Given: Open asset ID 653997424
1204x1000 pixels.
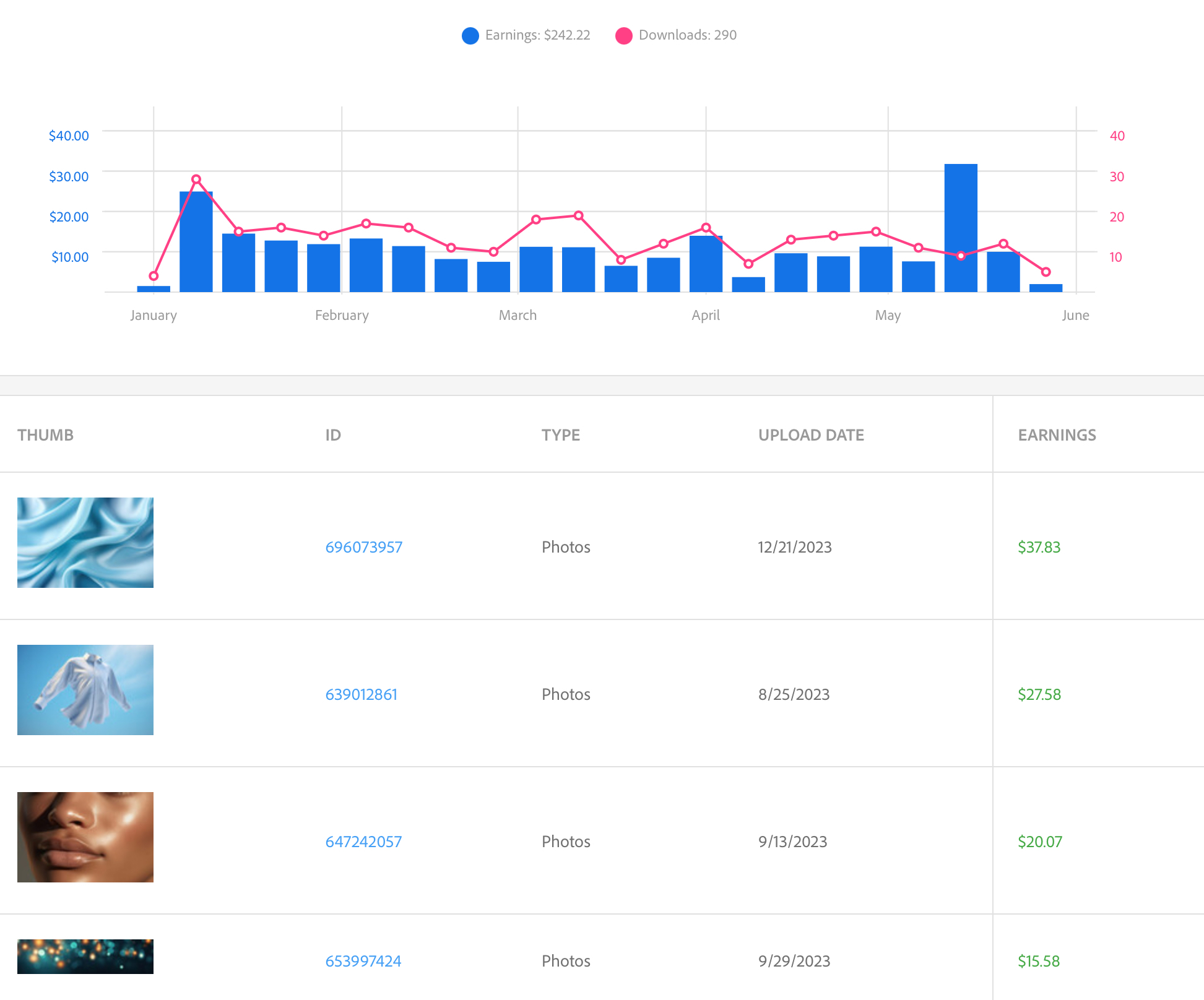Looking at the screenshot, I should 363,961.
